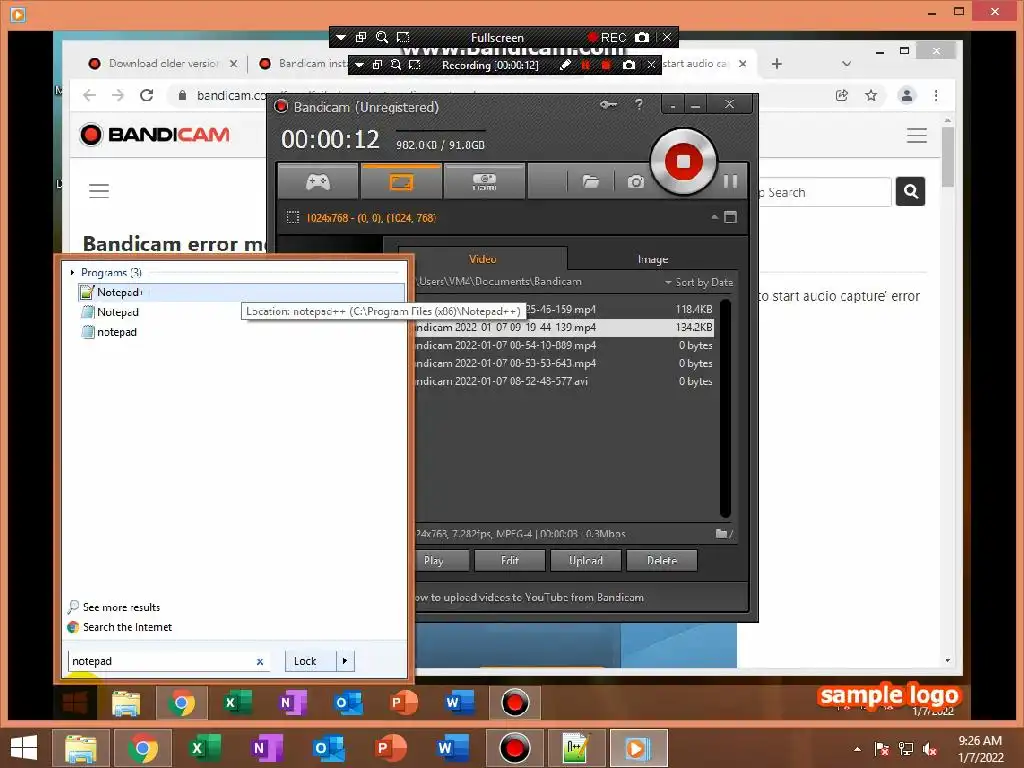The width and height of the screenshot is (1024, 768).
Task: Open Chrome profile avatar icon
Action: tap(906, 95)
